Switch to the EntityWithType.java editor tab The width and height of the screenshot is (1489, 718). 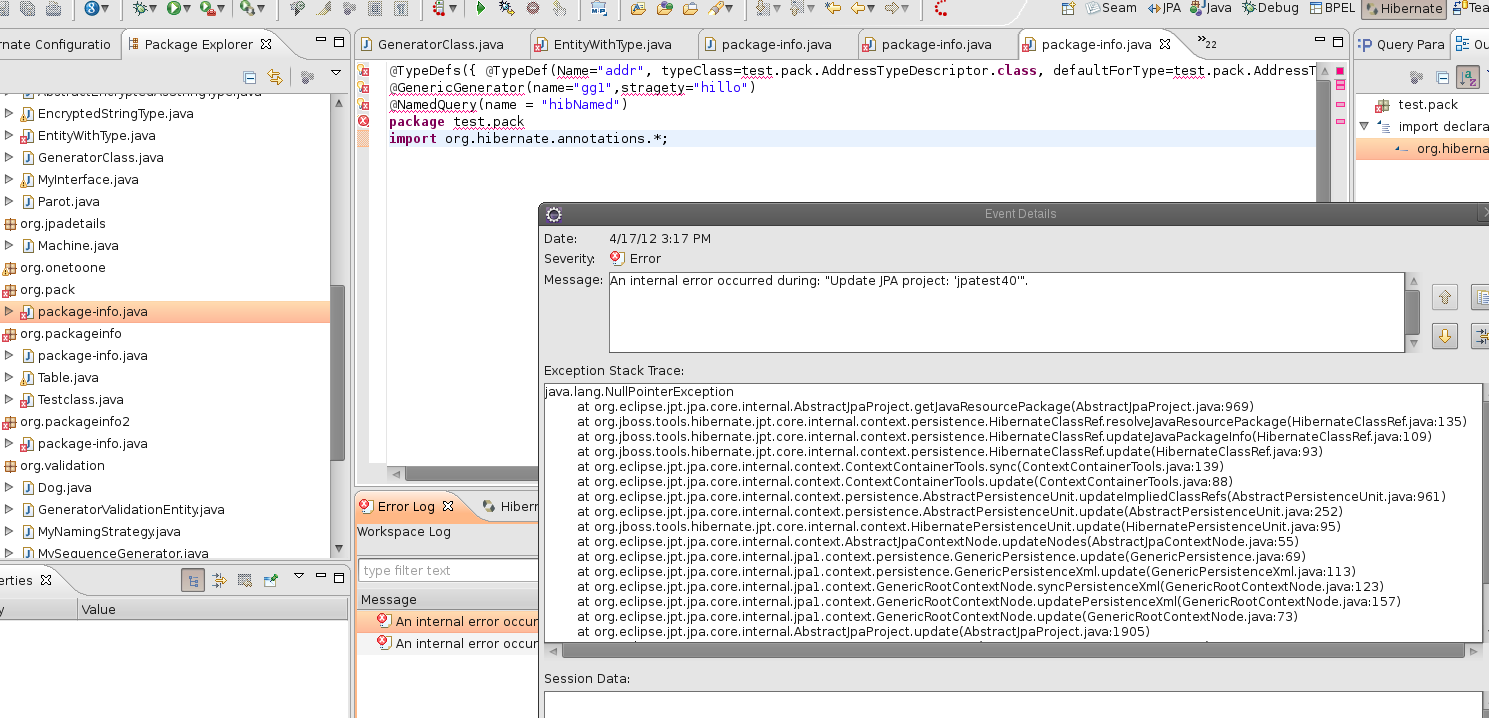(612, 44)
